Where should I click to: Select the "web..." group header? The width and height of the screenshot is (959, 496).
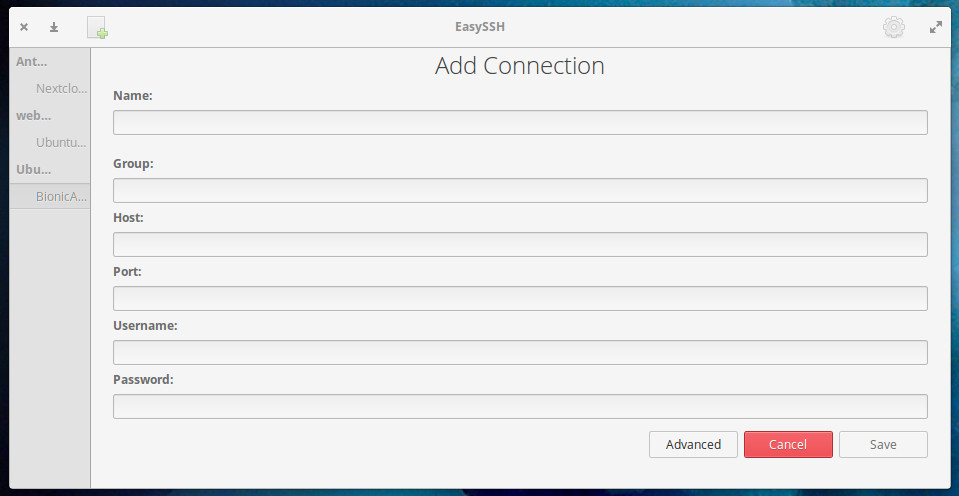[33, 115]
